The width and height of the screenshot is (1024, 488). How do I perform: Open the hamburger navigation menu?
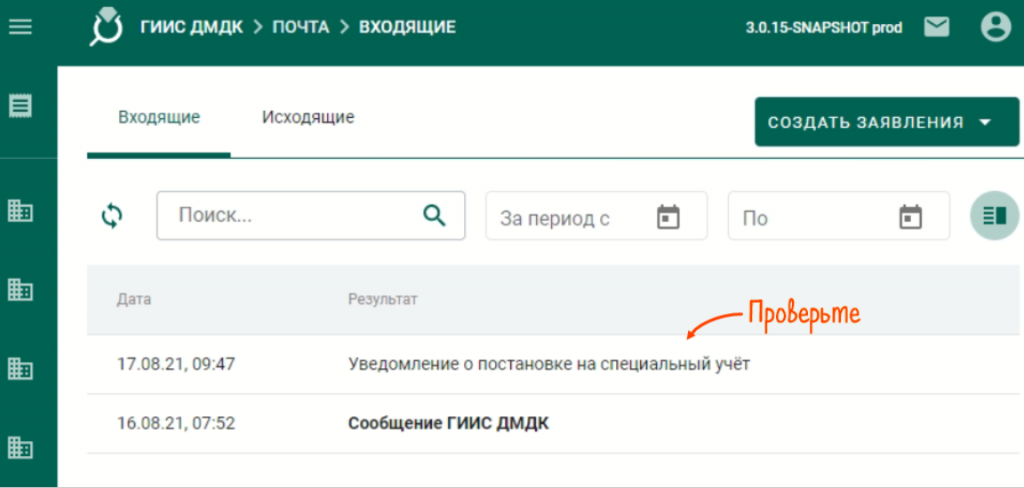[20, 27]
